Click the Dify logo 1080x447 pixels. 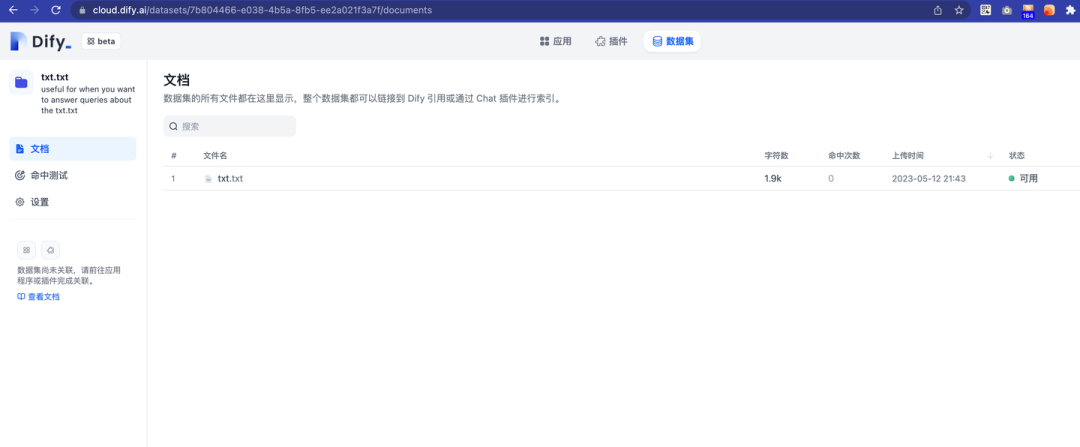[41, 41]
